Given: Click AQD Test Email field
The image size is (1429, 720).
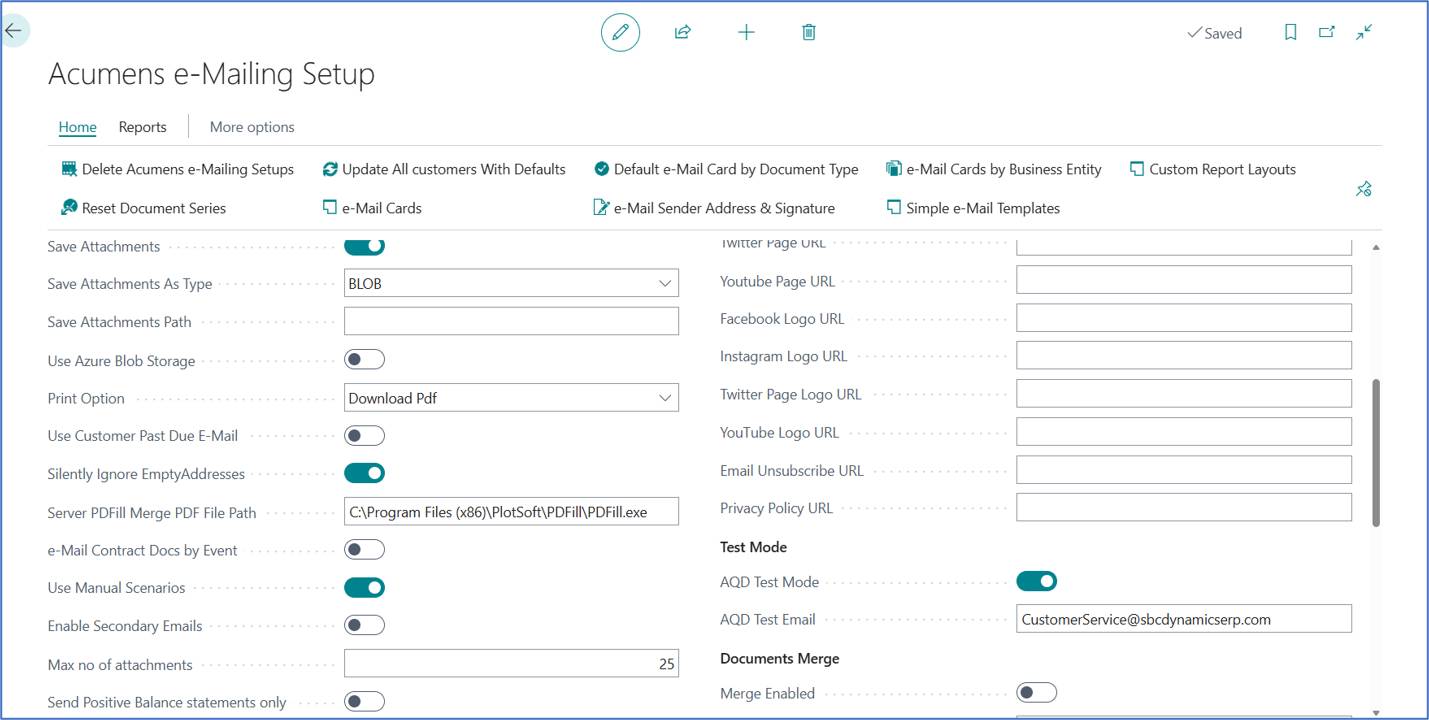Looking at the screenshot, I should click(x=1184, y=619).
